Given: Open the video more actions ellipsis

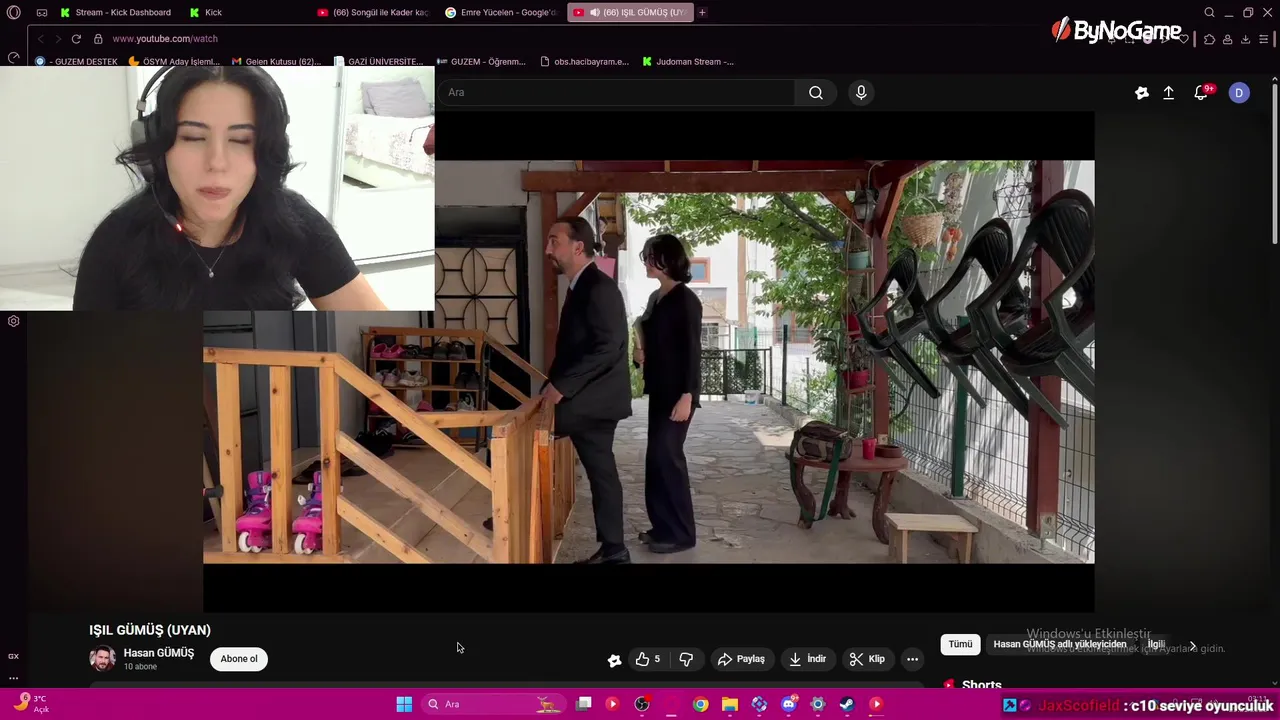Looking at the screenshot, I should (912, 659).
